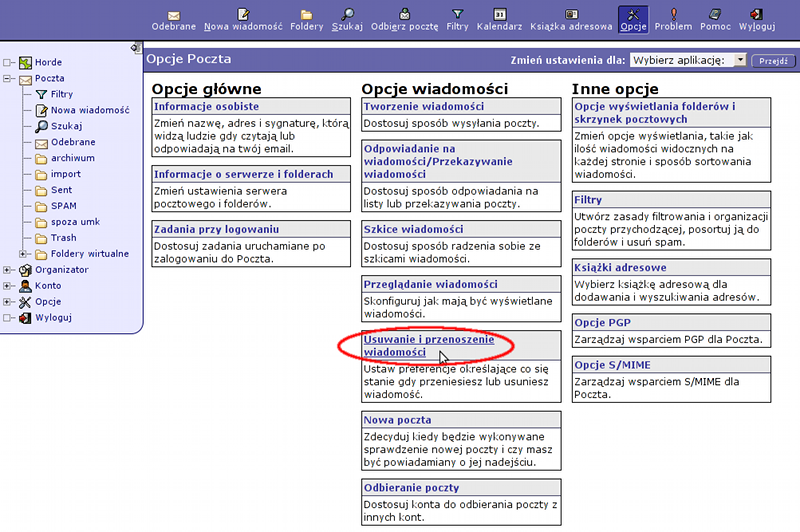Click the Horde icon in sidebar tree

[x=26, y=63]
